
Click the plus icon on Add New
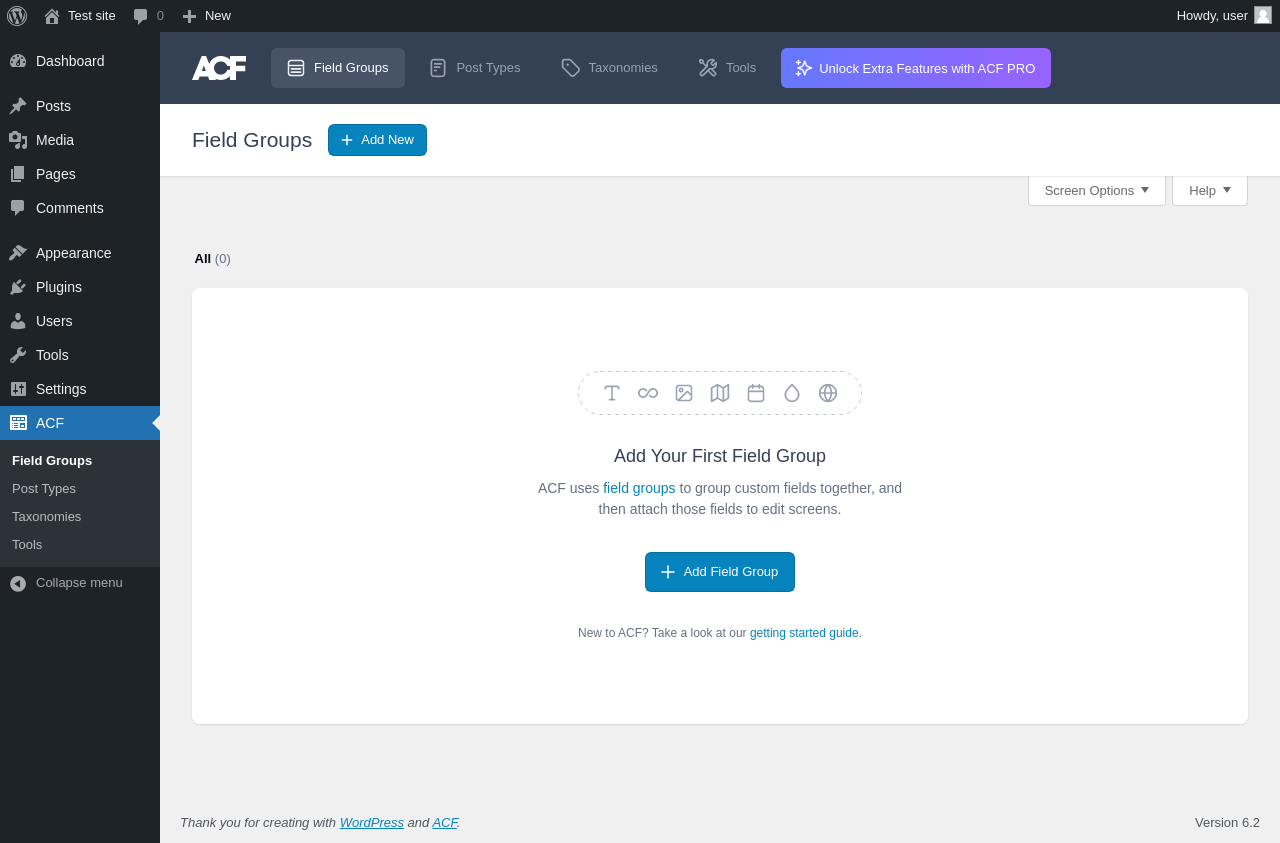[x=347, y=140]
